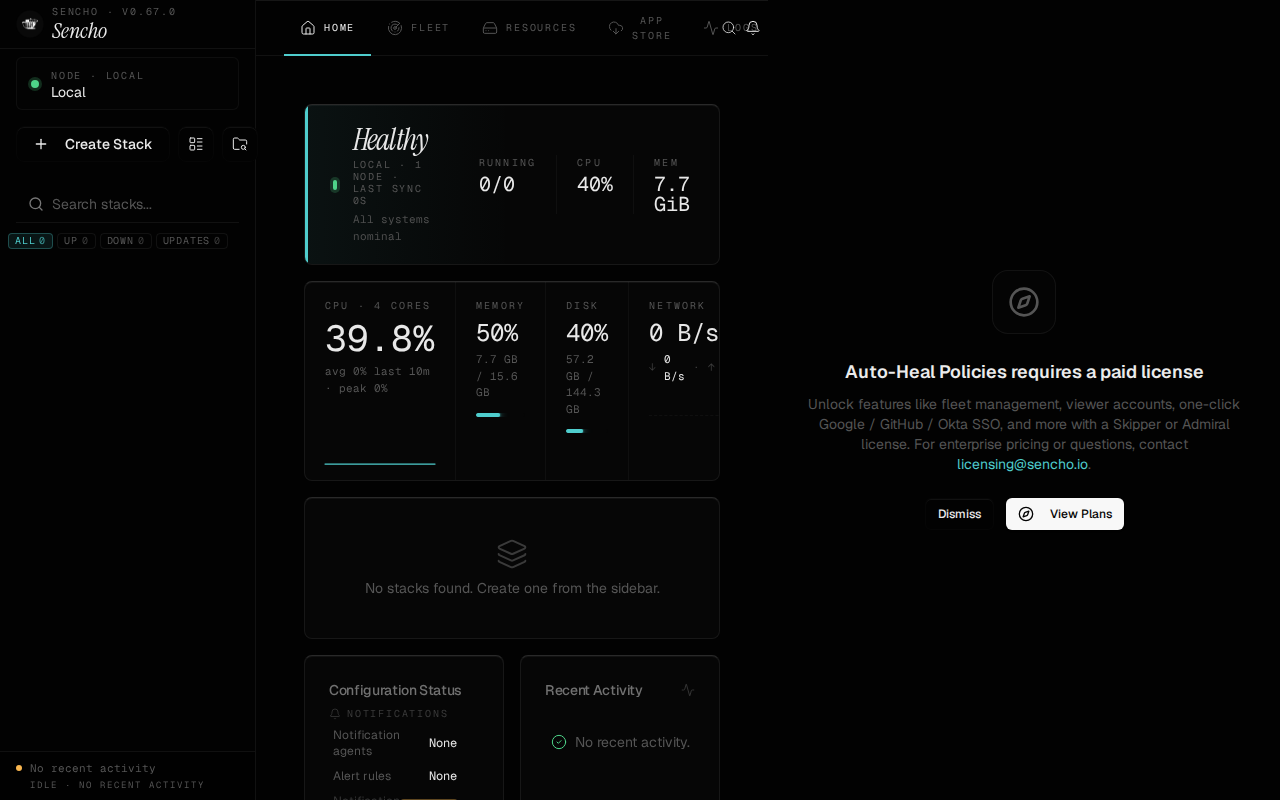Viewport: 1280px width, 800px height.
Task: Click the search icon in the top bar
Action: (x=729, y=28)
